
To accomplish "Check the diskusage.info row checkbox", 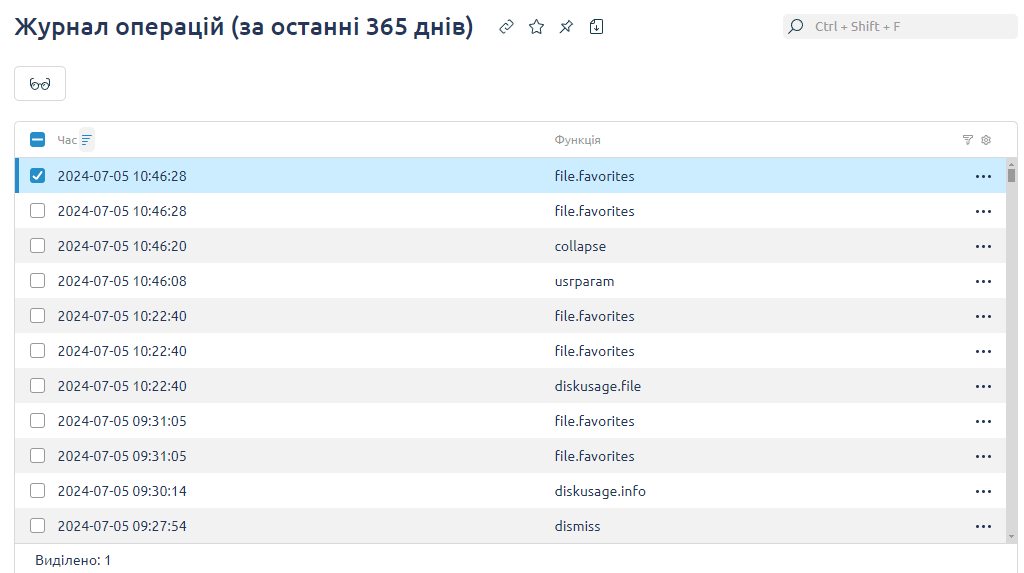I will point(37,491).
